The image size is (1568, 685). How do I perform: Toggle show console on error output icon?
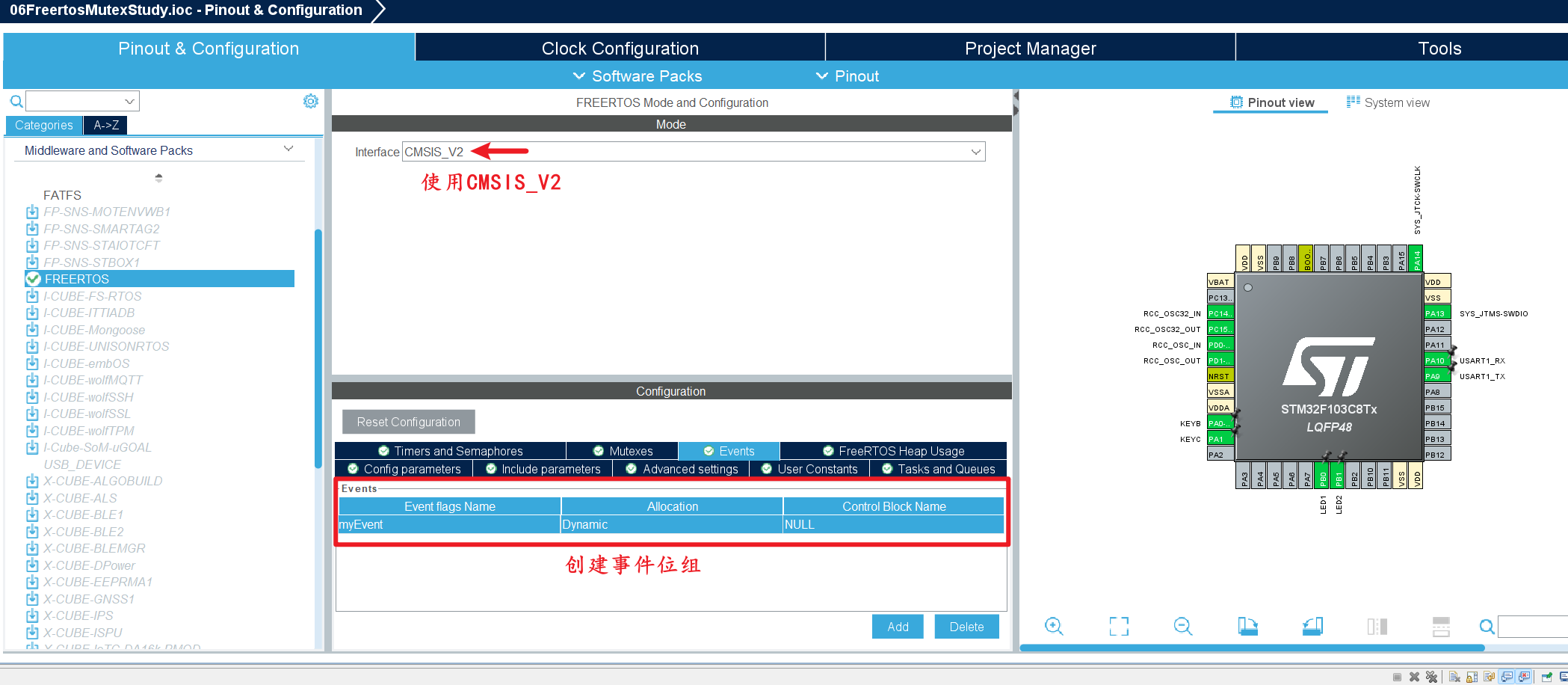point(1524,677)
